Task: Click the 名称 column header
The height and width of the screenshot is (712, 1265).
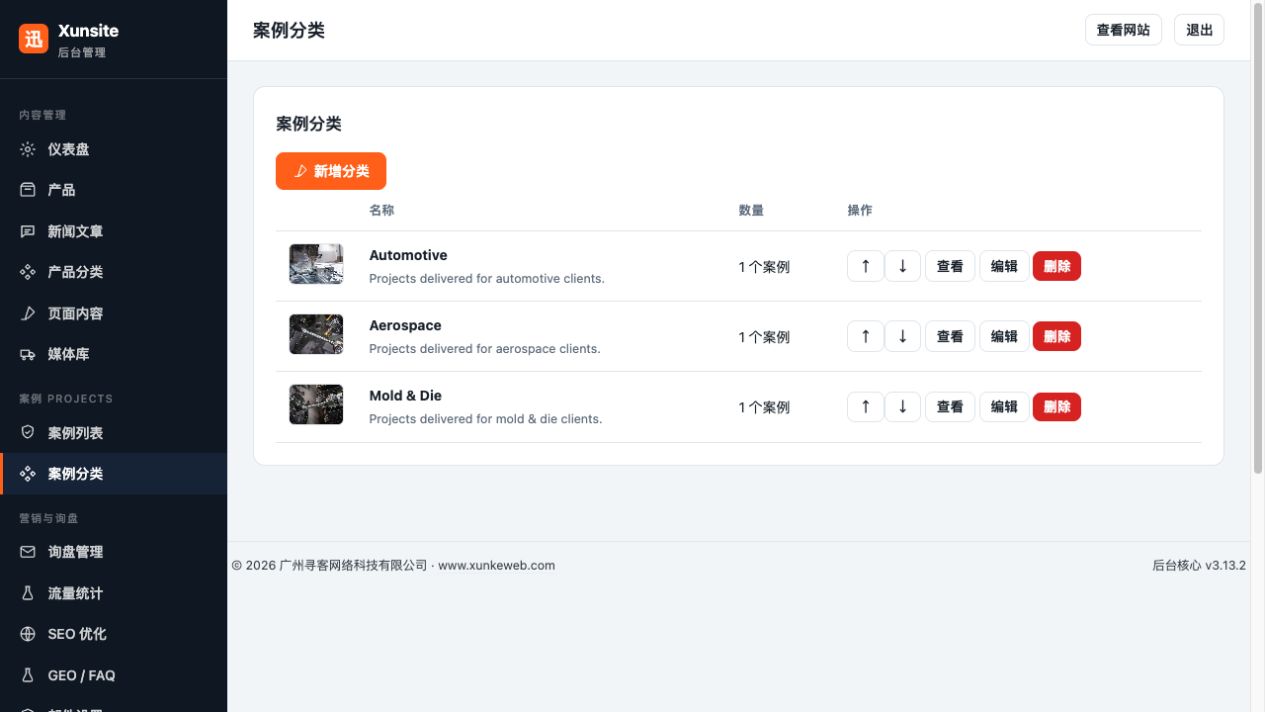Action: coord(381,210)
